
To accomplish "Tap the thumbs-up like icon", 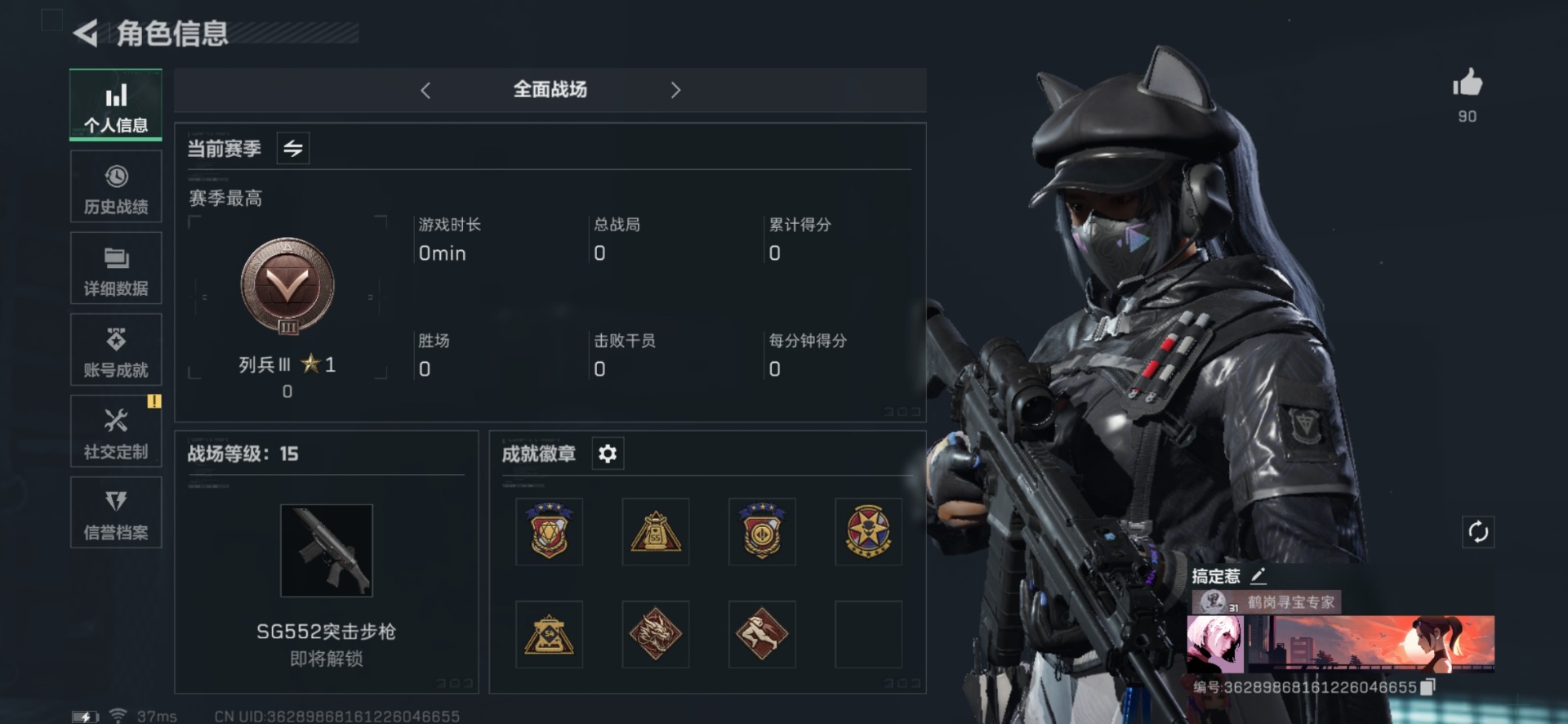I will pos(1467,83).
